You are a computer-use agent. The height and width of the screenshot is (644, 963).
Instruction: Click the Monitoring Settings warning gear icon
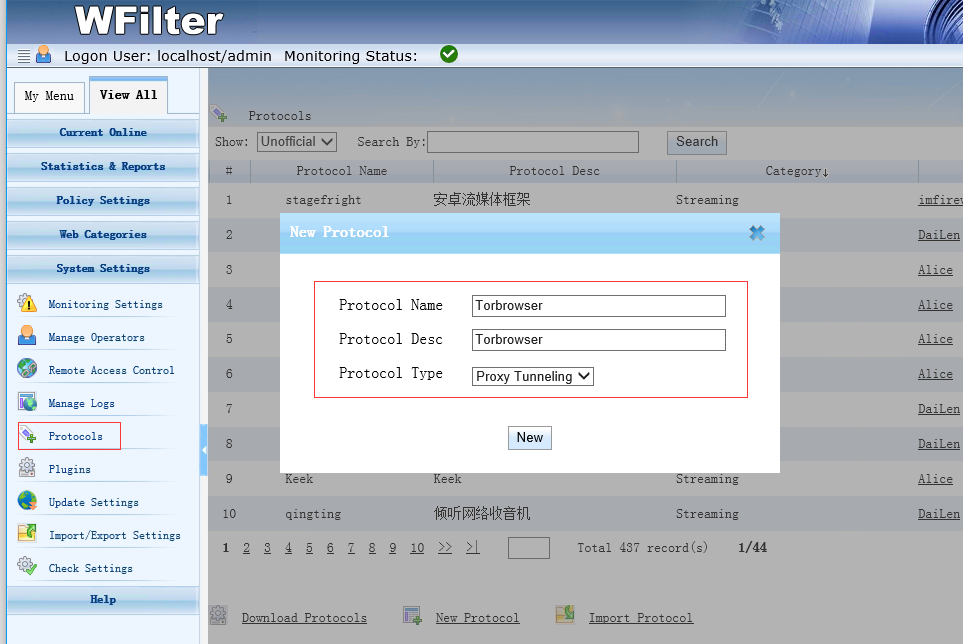(x=27, y=303)
